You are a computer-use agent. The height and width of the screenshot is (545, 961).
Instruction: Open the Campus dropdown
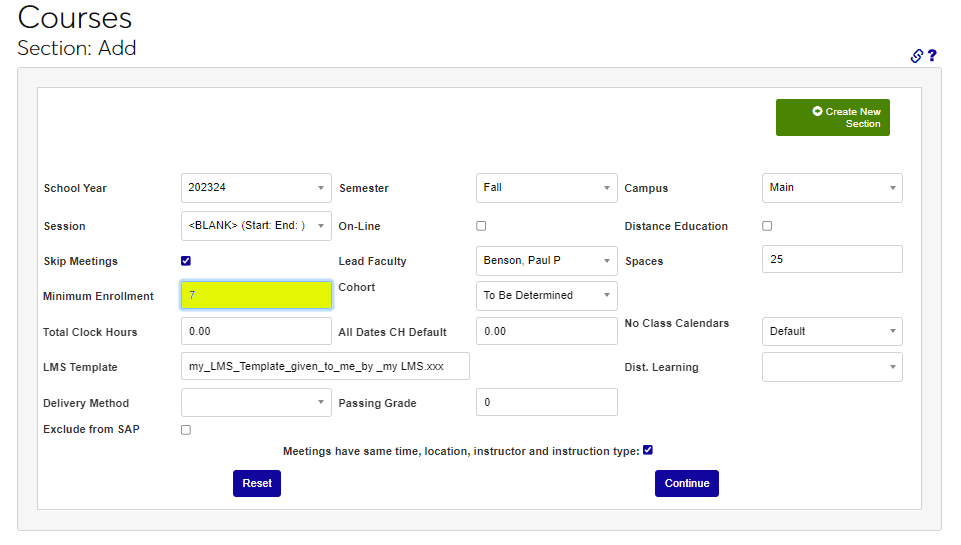pyautogui.click(x=831, y=188)
